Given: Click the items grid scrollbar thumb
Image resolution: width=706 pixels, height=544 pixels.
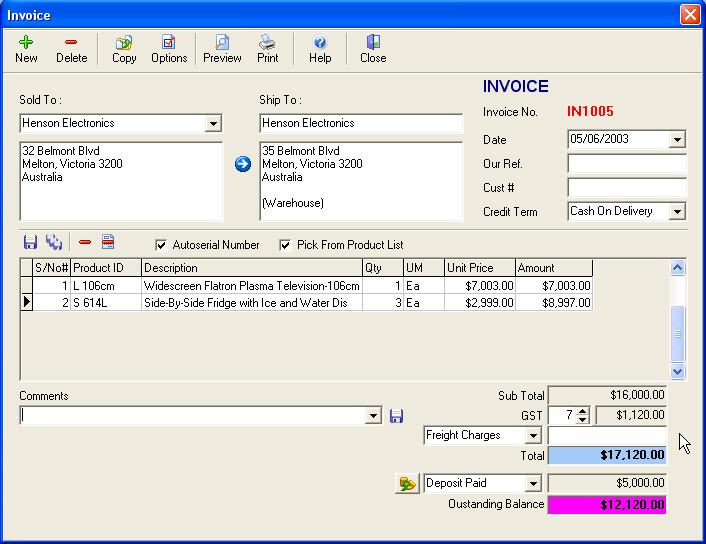Looking at the screenshot, I should [678, 334].
